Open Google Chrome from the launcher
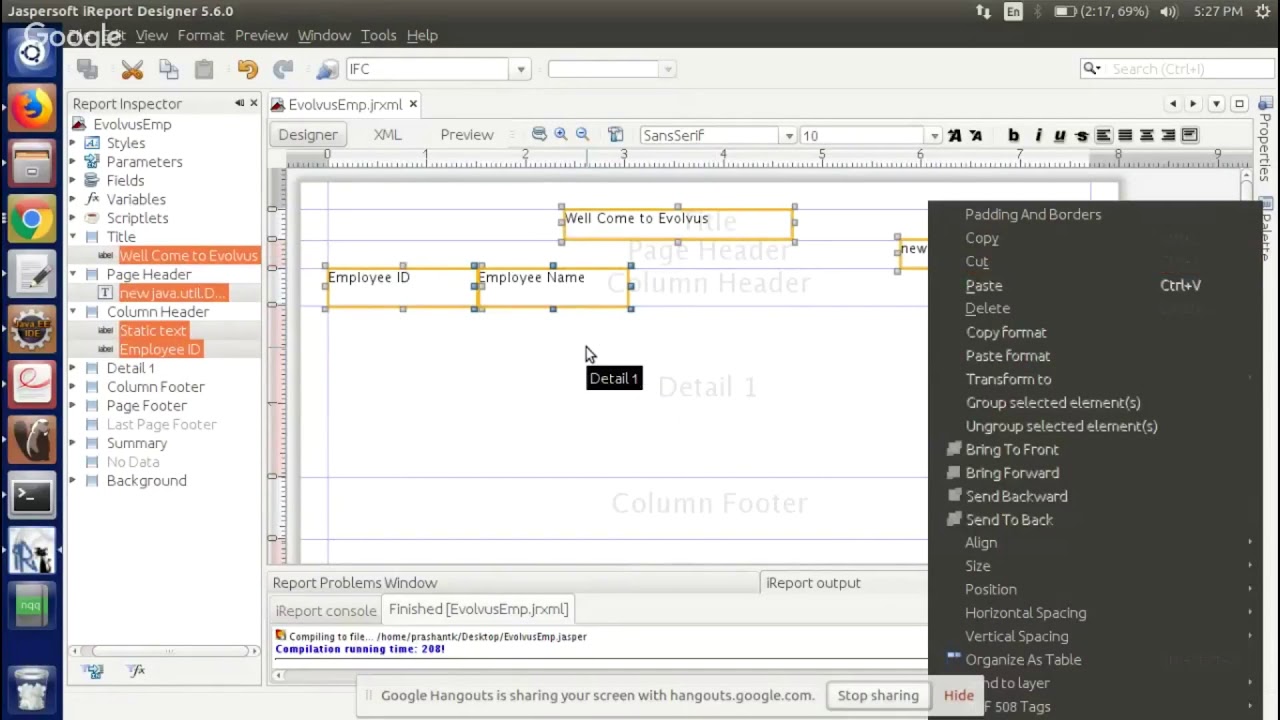Viewport: 1280px width, 720px height. pyautogui.click(x=32, y=219)
